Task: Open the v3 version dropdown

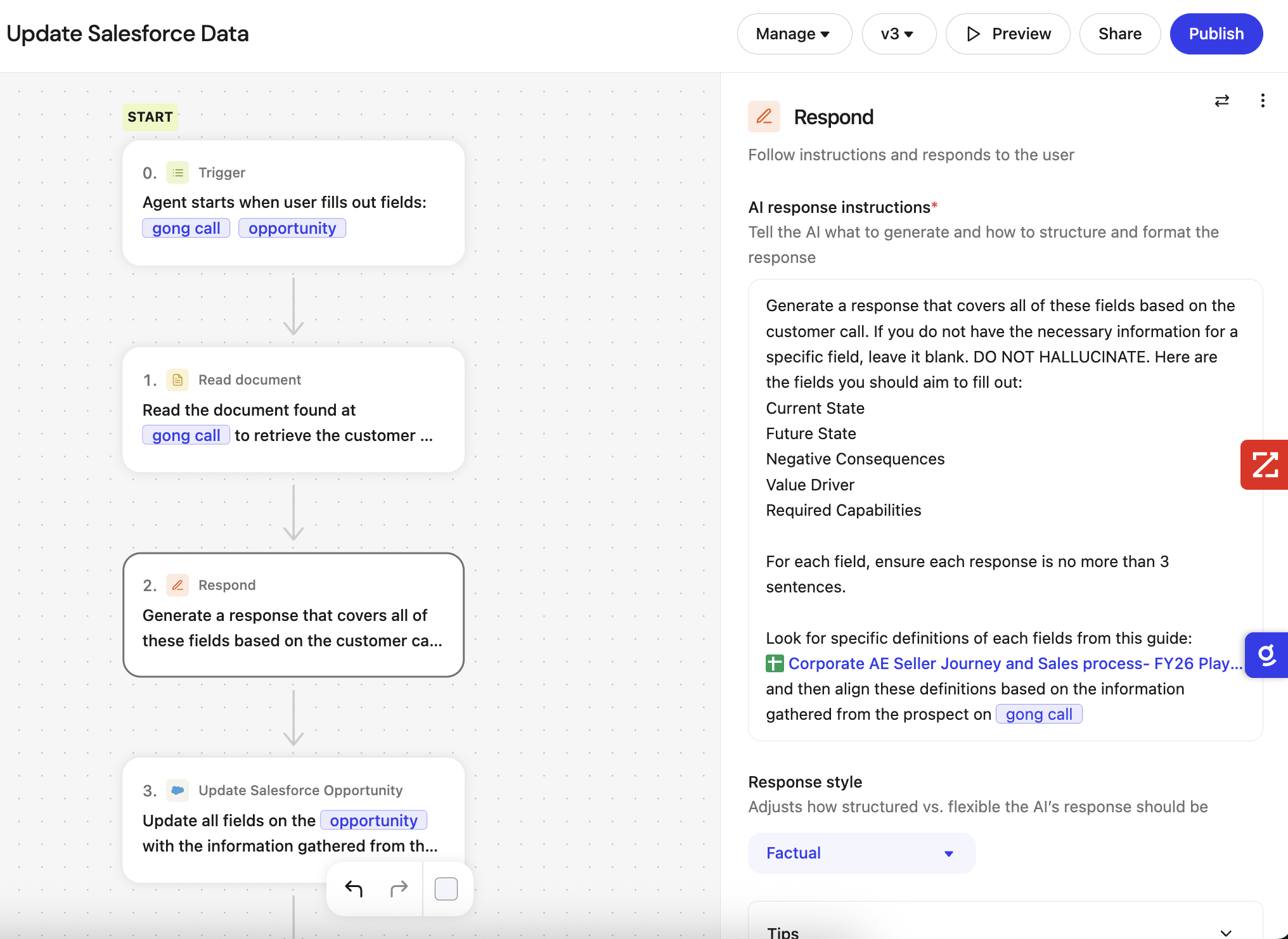Action: pos(899,34)
